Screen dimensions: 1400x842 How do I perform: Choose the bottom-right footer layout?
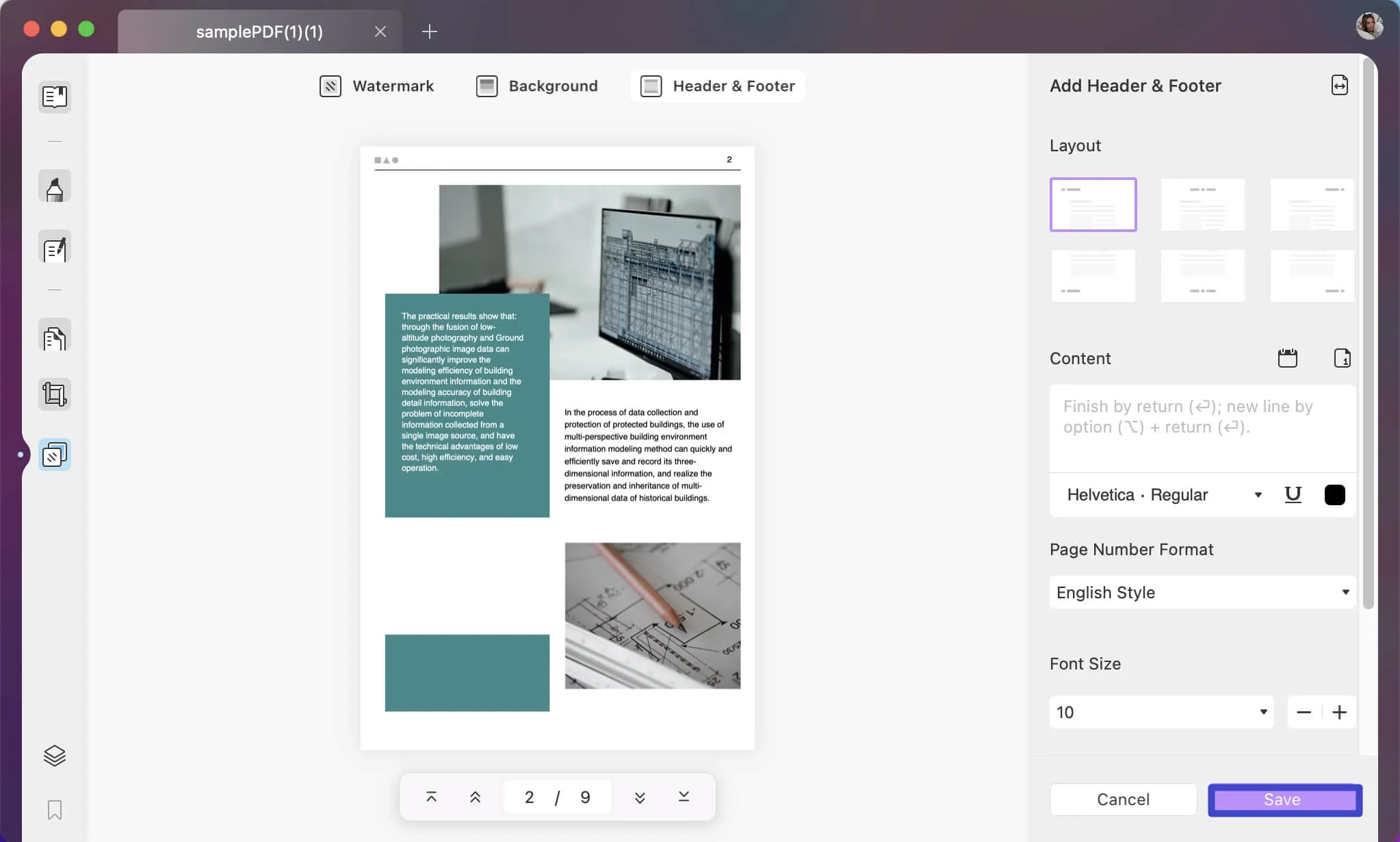1312,276
